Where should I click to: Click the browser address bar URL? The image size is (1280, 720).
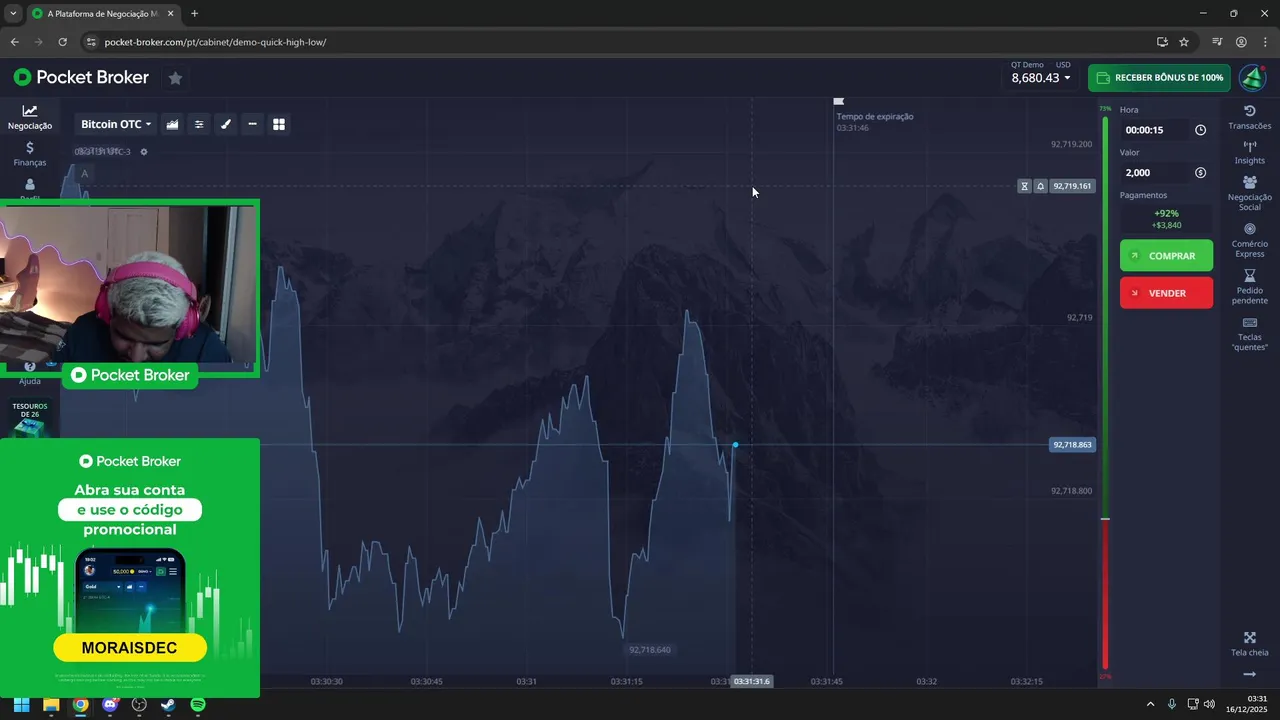click(x=215, y=42)
